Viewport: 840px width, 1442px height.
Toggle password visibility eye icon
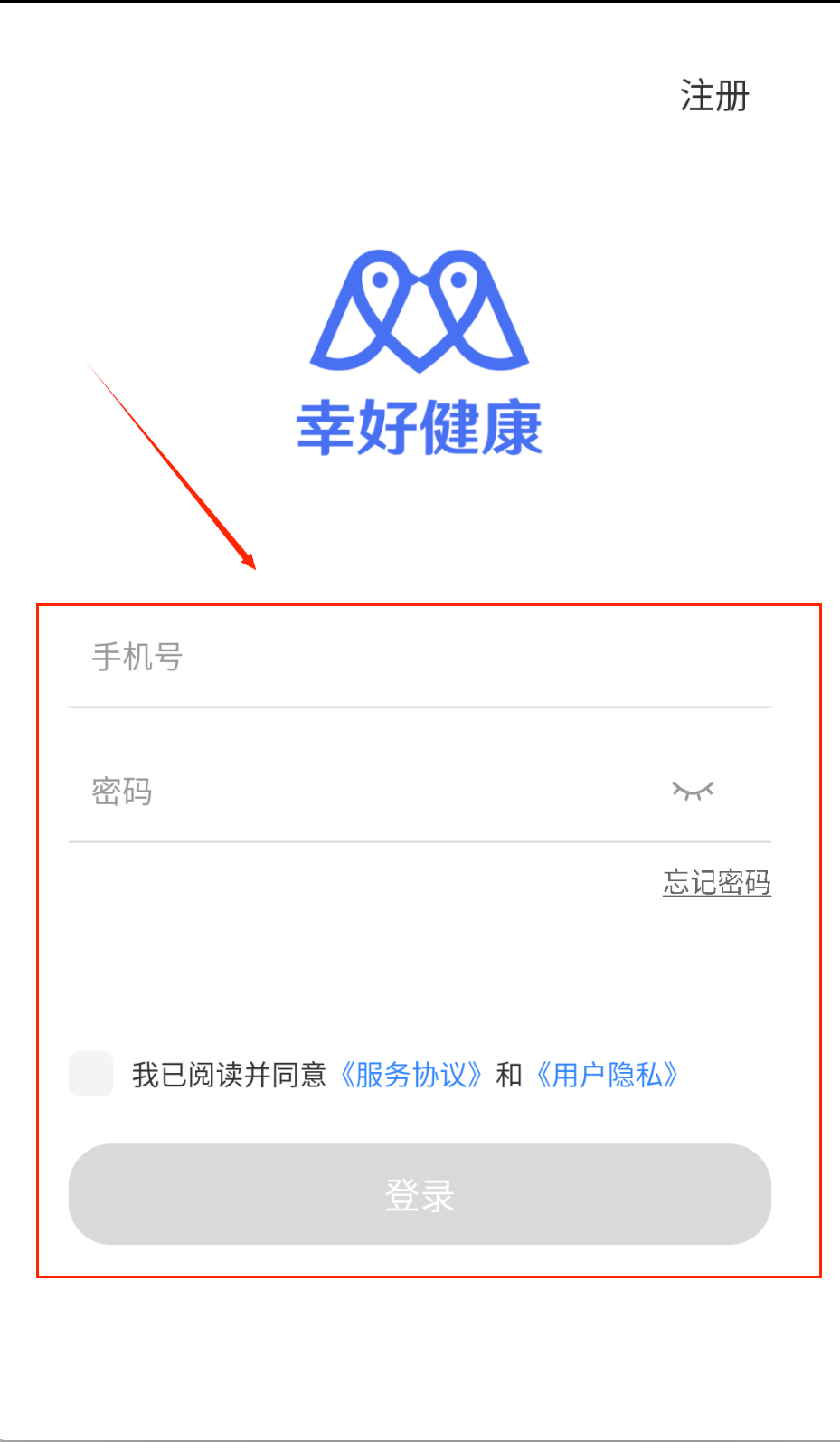(x=693, y=791)
